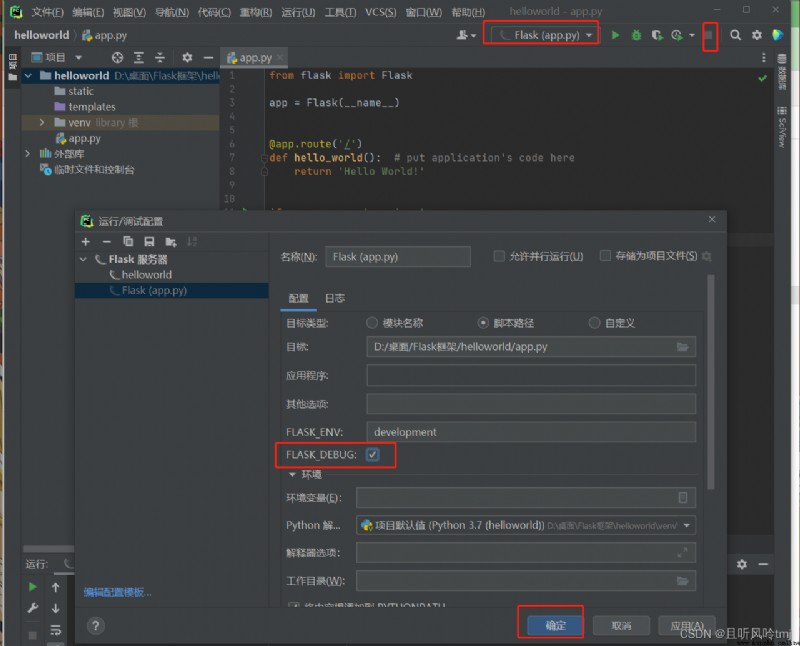The width and height of the screenshot is (800, 646).
Task: Select module name radio button
Action: point(372,322)
